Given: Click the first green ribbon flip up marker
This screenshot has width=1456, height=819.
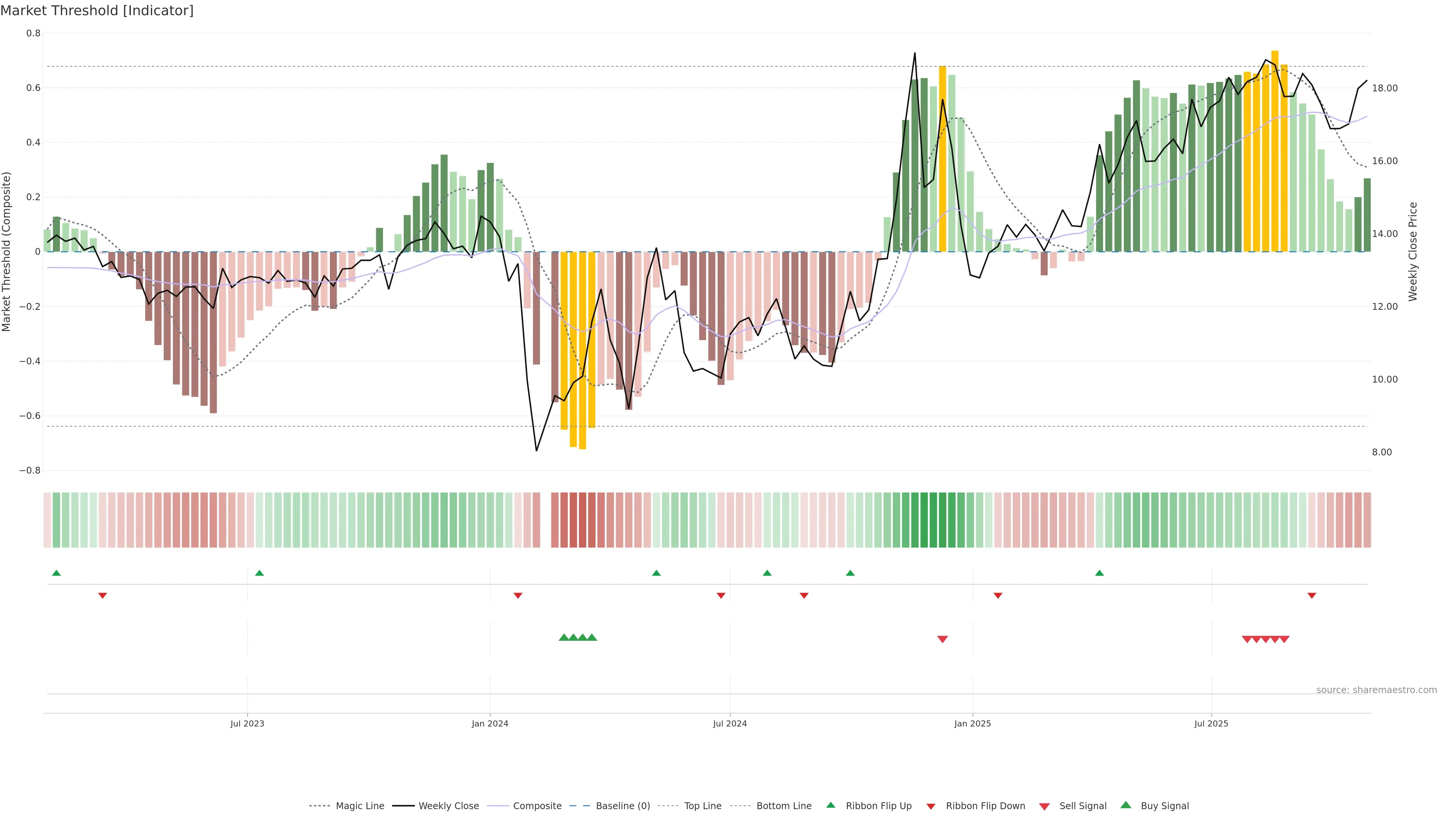Looking at the screenshot, I should click(56, 573).
